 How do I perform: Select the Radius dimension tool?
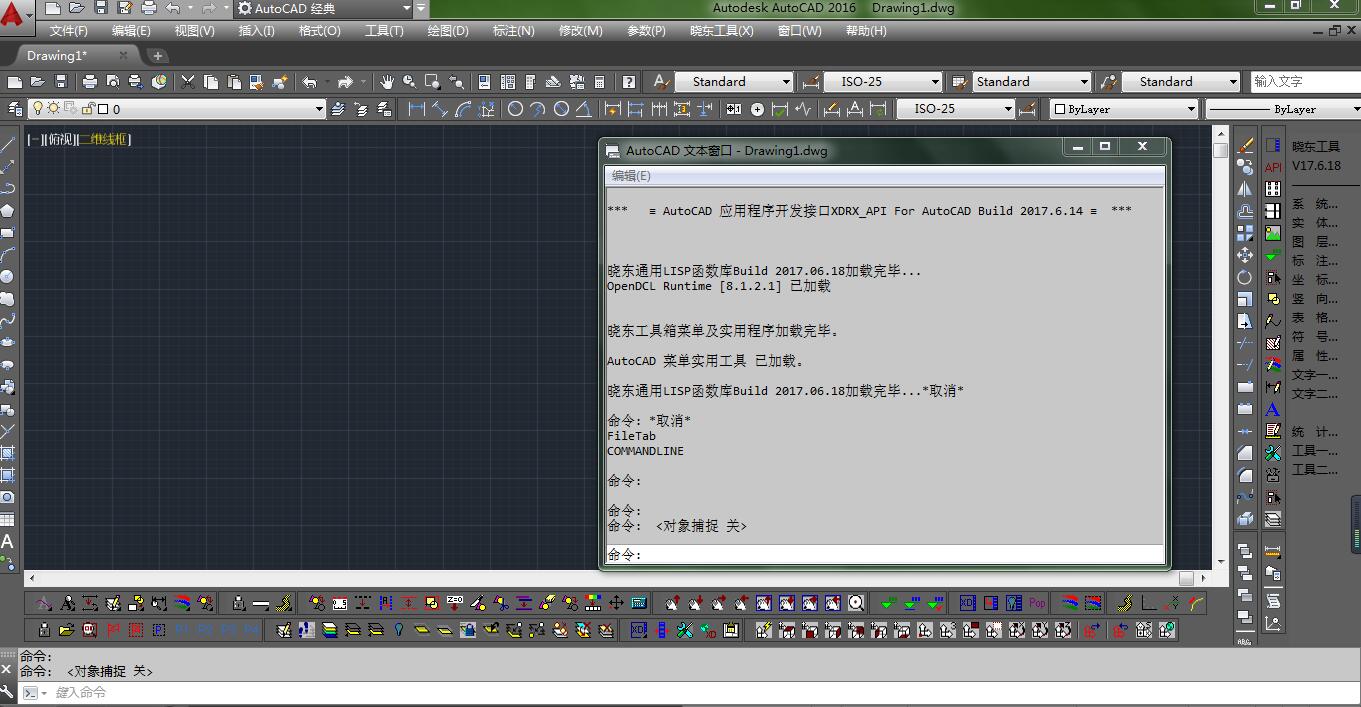(x=515, y=109)
